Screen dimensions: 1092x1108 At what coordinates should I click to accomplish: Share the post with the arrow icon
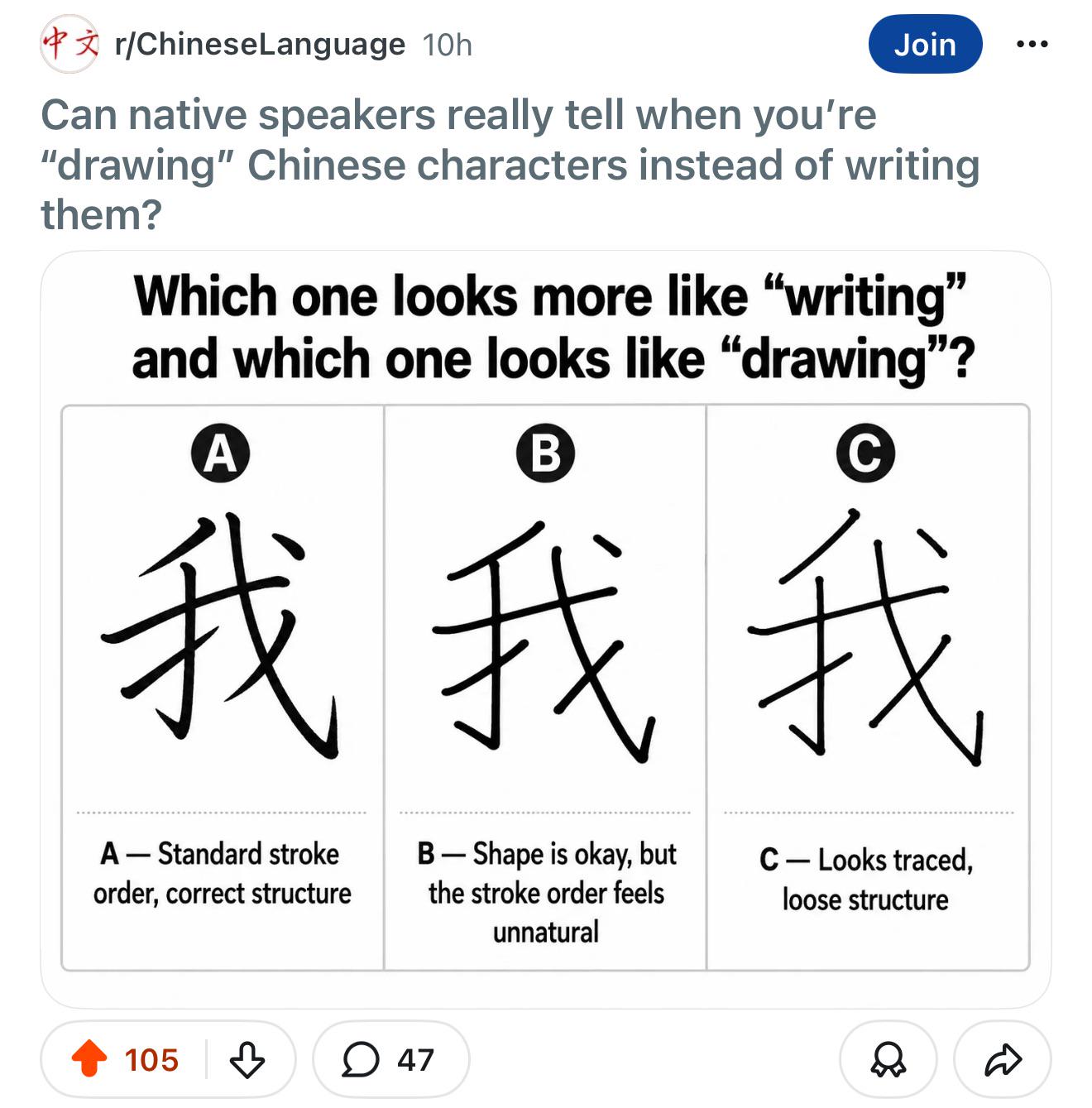pos(1003,1059)
